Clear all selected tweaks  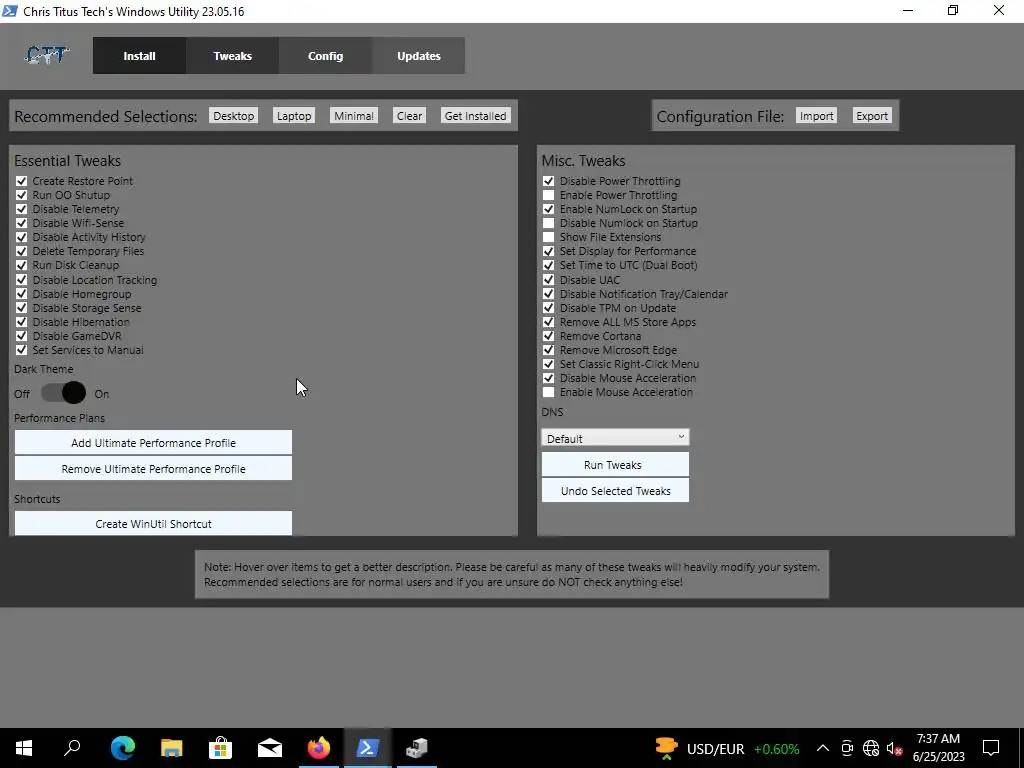coord(409,116)
